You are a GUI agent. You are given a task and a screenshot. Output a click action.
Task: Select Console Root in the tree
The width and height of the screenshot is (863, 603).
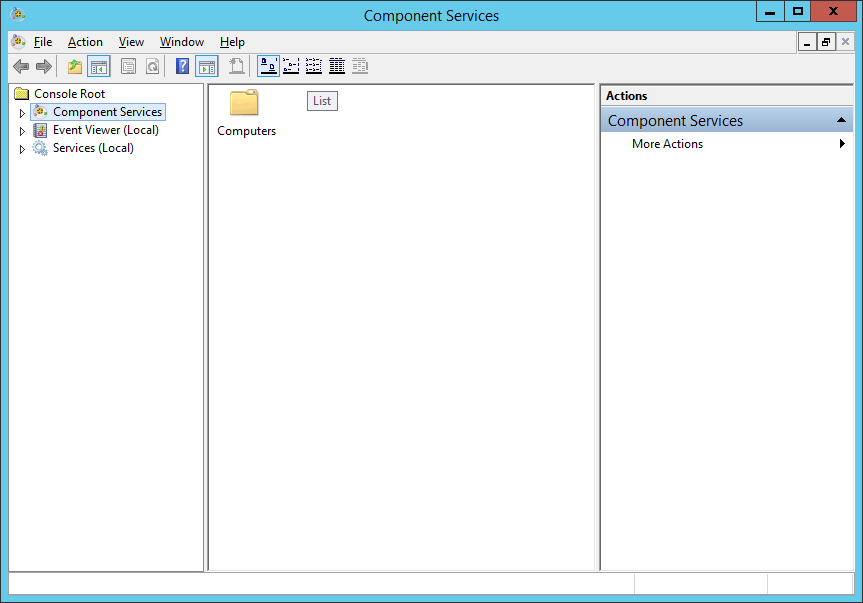pyautogui.click(x=69, y=94)
